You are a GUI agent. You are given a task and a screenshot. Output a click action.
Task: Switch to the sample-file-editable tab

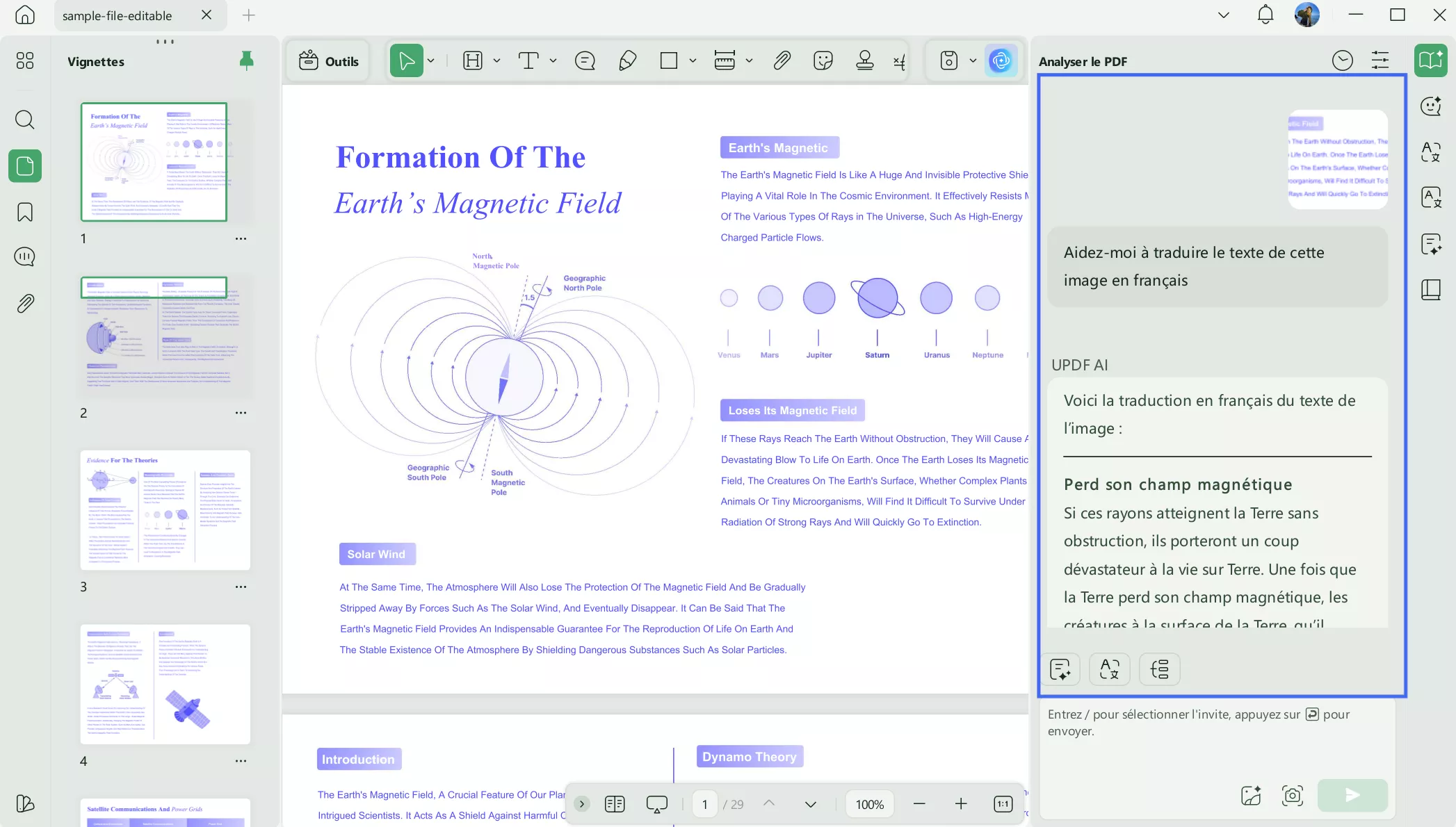(x=117, y=15)
